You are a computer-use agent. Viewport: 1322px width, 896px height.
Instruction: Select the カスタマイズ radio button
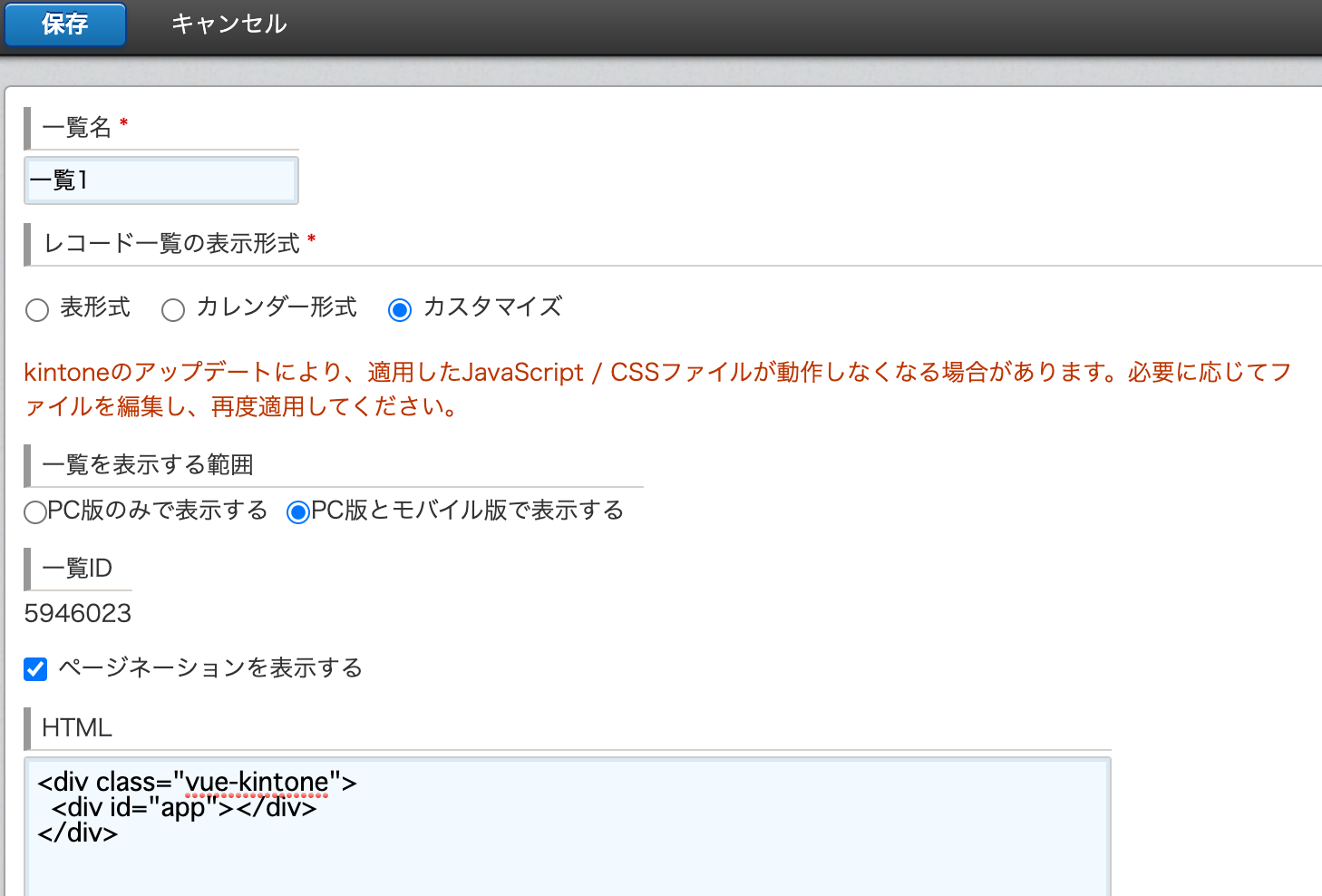point(400,310)
